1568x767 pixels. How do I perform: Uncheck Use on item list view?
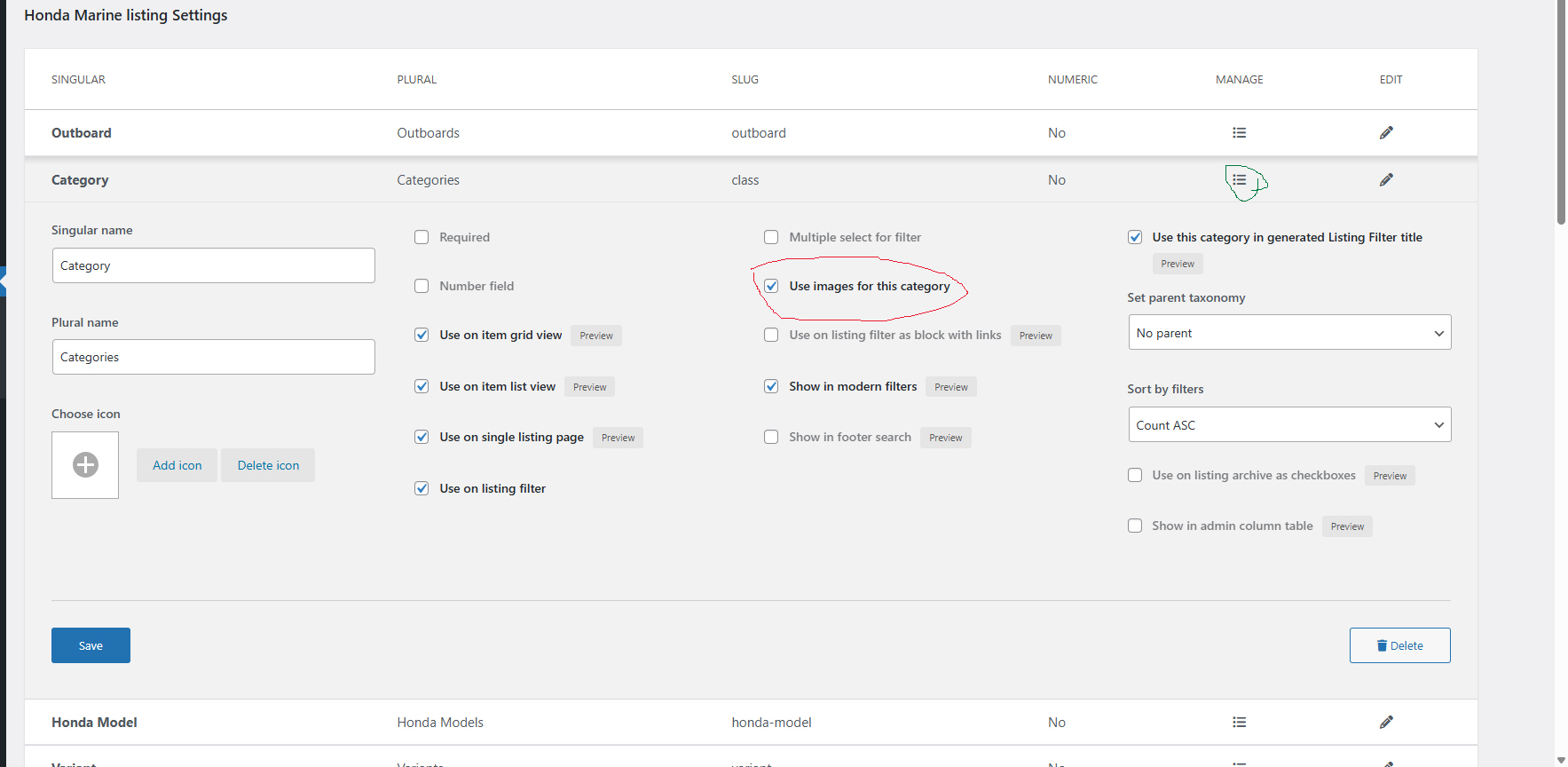(x=422, y=386)
